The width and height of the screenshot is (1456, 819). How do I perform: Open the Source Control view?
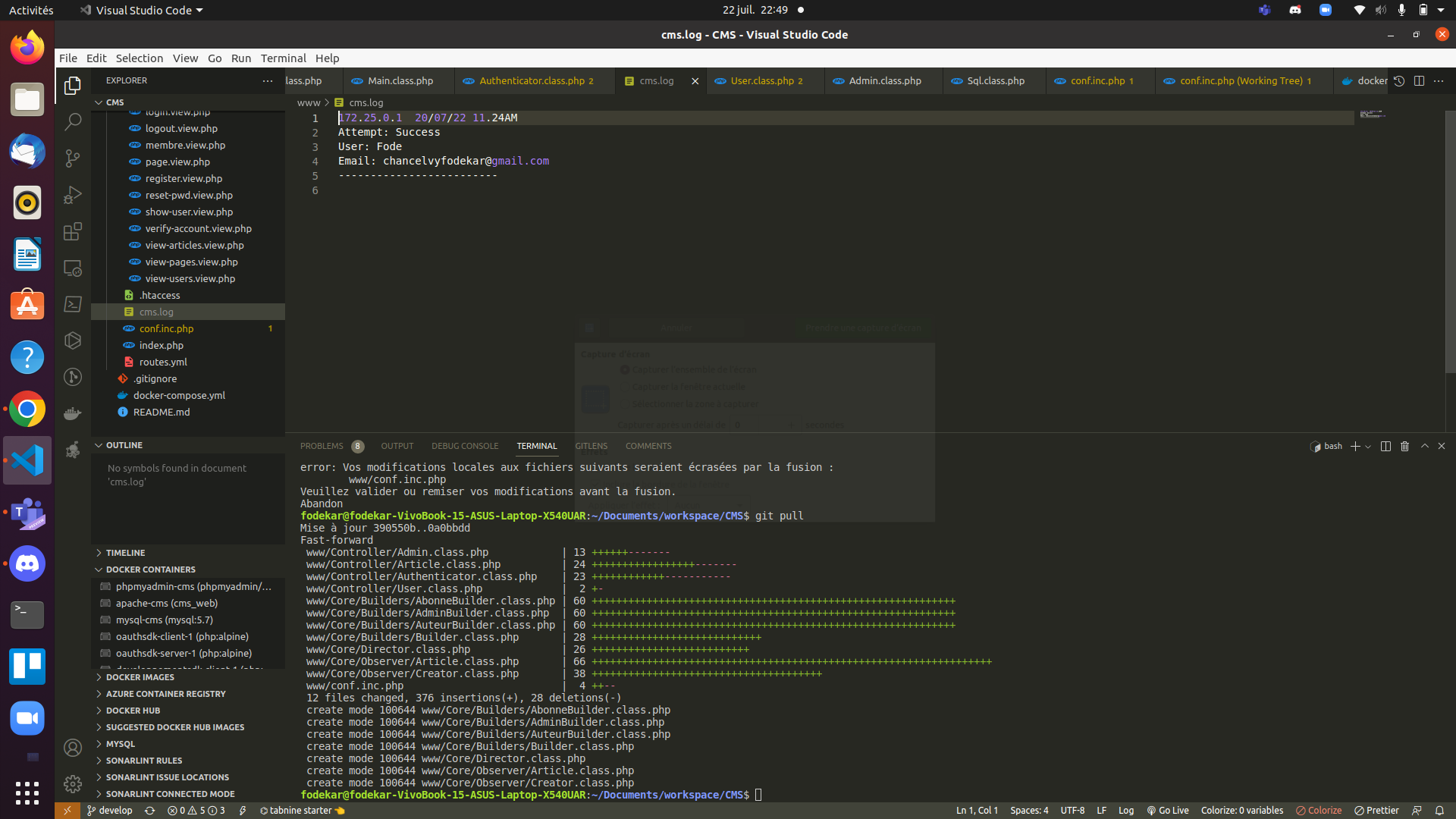[72, 158]
